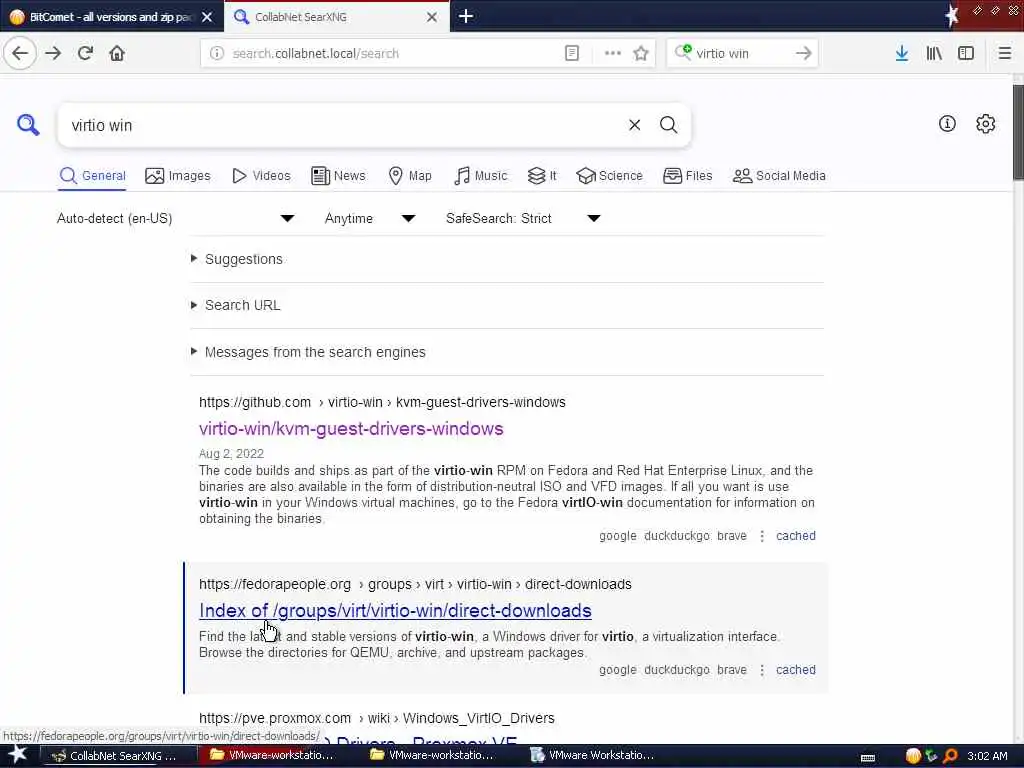
Task: Open more options for github result
Action: coord(761,536)
